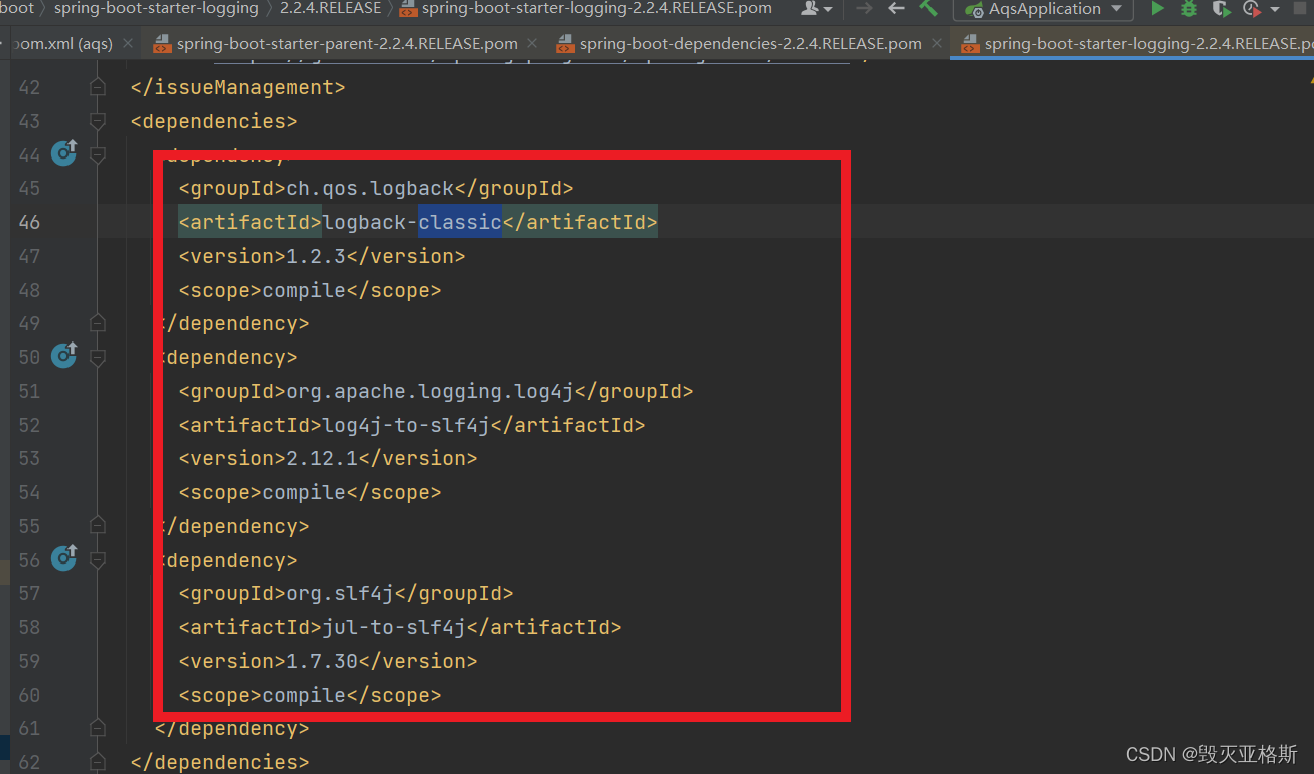Click line number 53 in the gutter
The height and width of the screenshot is (774, 1314).
(x=29, y=458)
